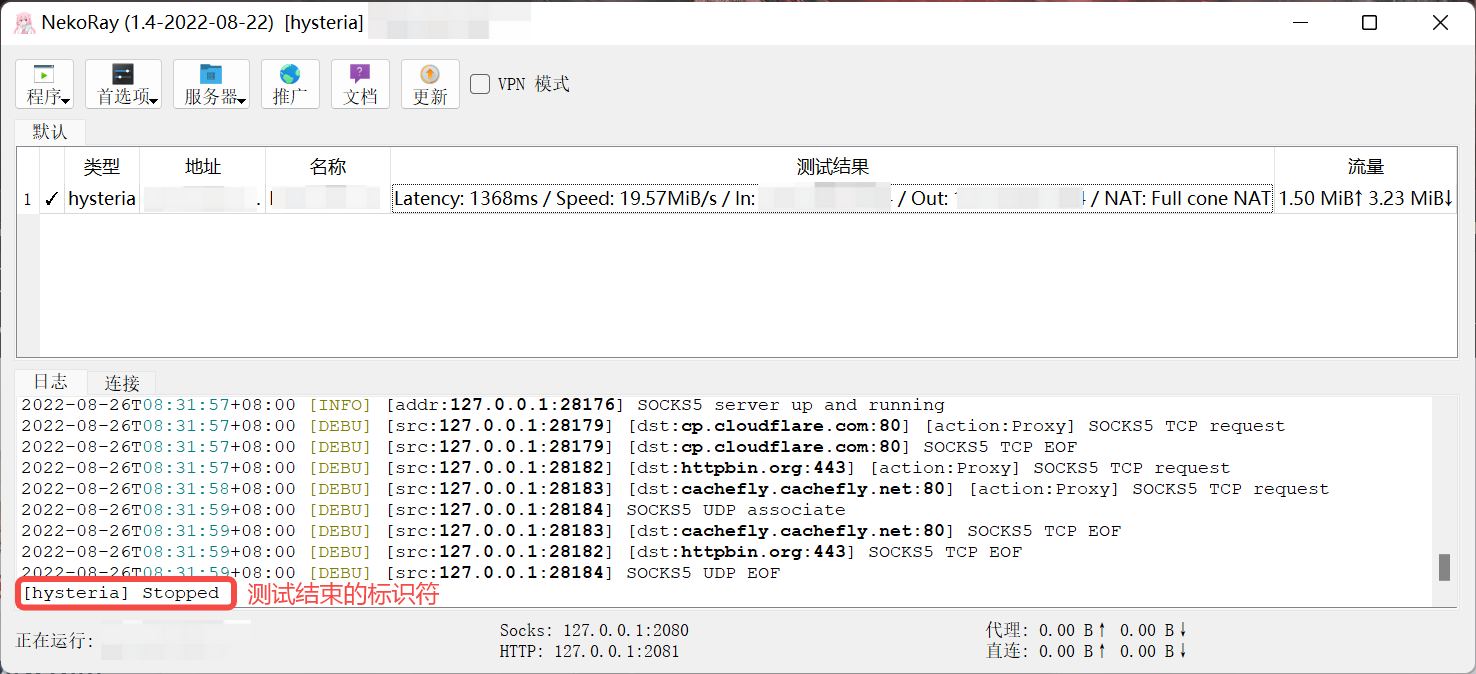Click the log panel vertical scrollbar handle
This screenshot has width=1476, height=674.
[x=1444, y=567]
